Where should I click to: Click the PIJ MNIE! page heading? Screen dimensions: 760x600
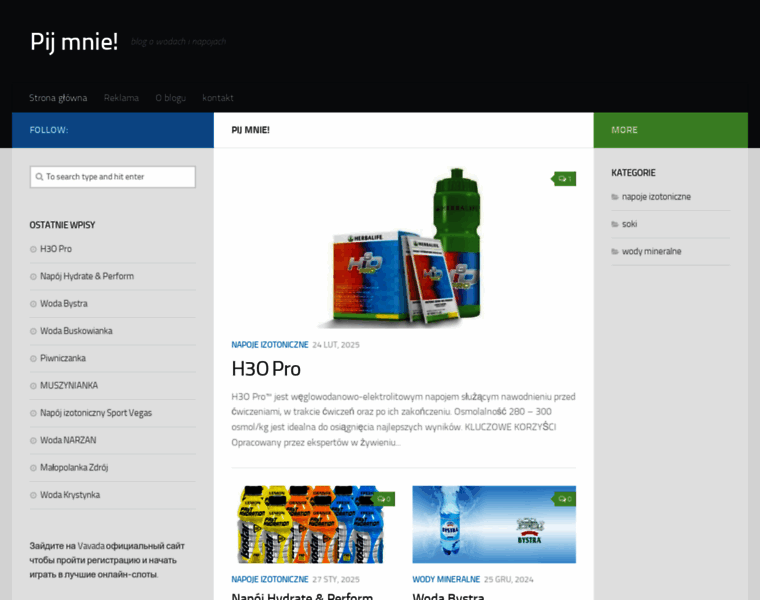[x=251, y=130]
